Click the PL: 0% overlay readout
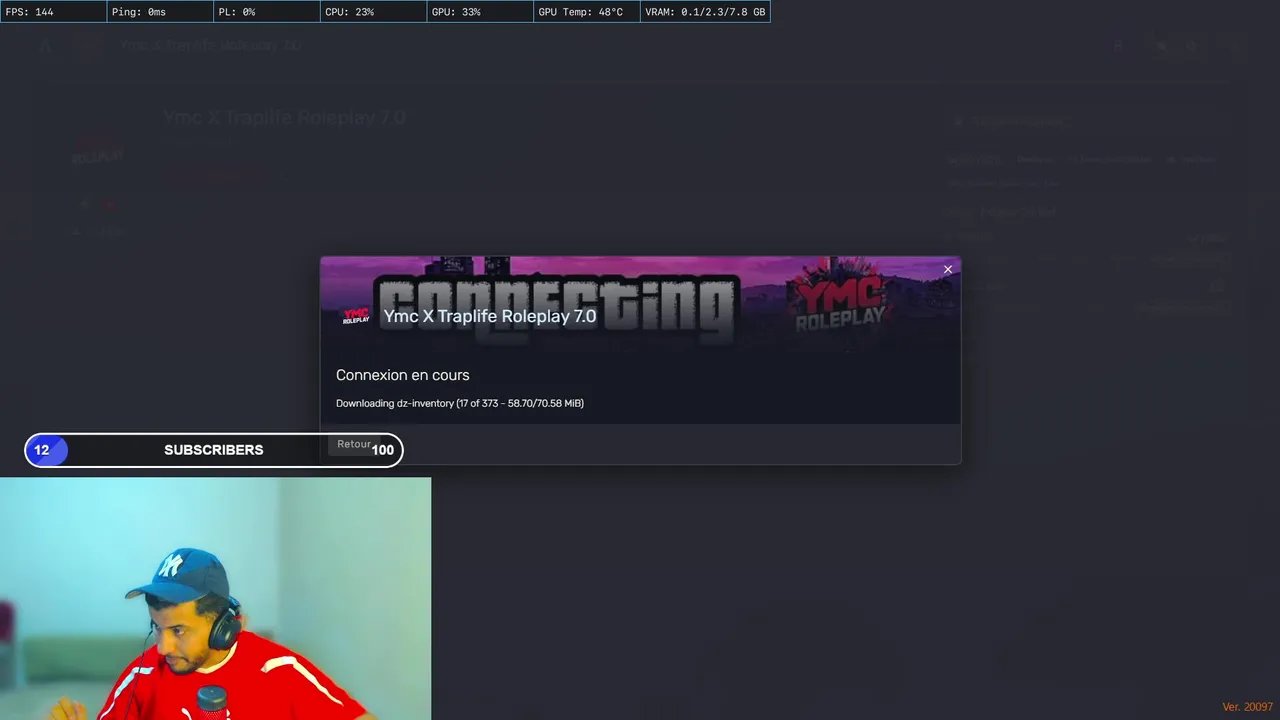This screenshot has height=720, width=1280. tap(266, 12)
